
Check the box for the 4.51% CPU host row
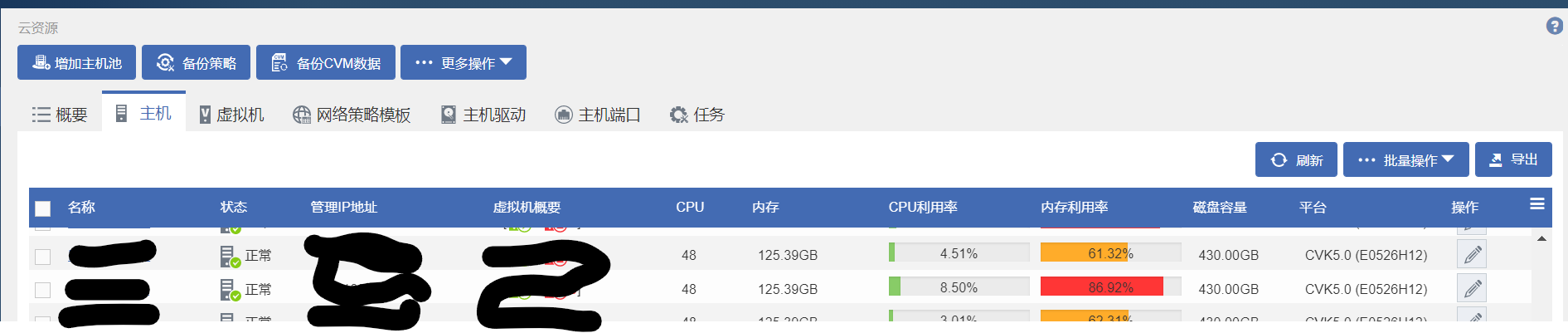click(x=43, y=257)
